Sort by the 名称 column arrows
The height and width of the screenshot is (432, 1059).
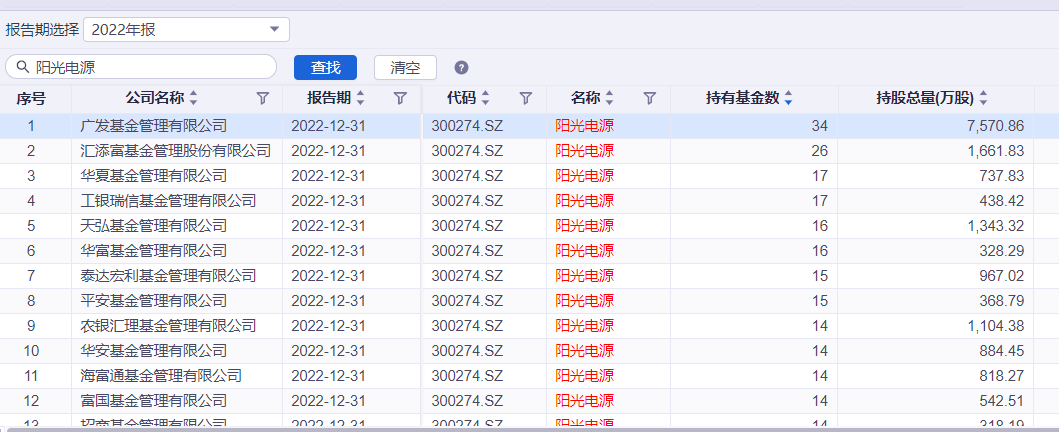pos(609,99)
